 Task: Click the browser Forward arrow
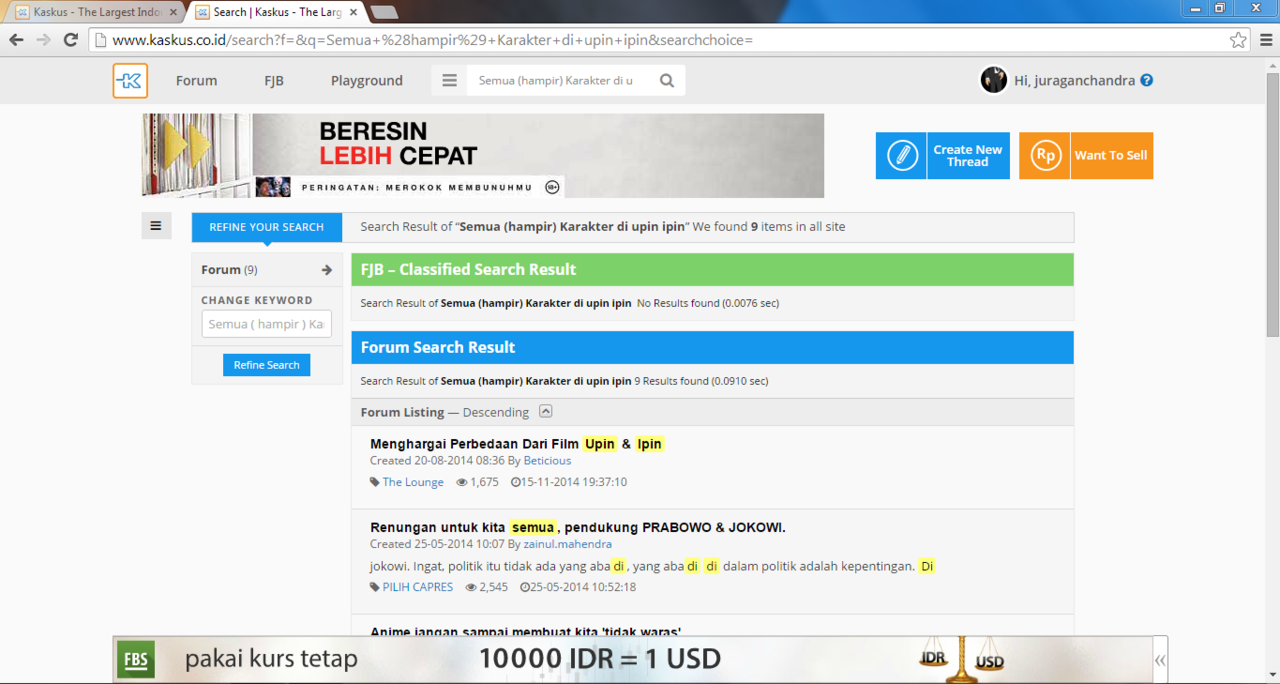coord(43,40)
